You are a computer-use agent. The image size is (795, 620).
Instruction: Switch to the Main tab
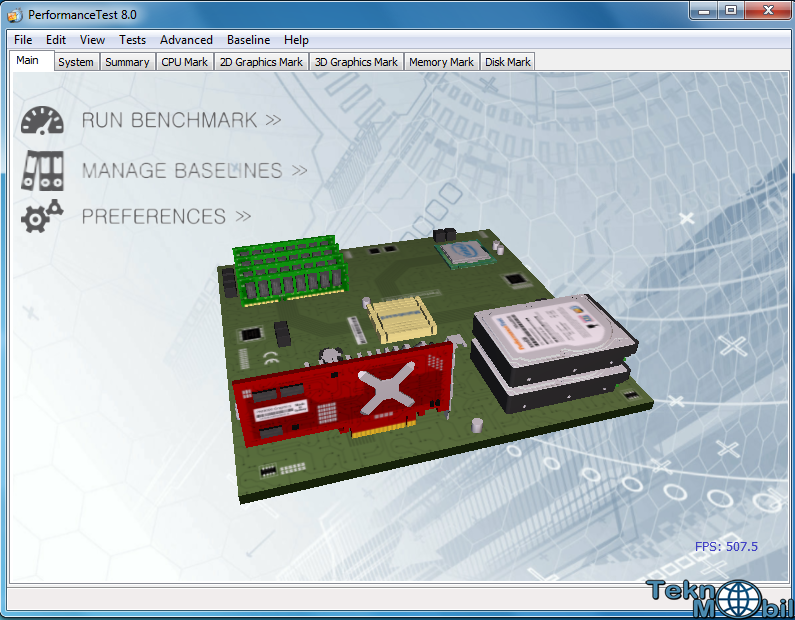coord(31,60)
